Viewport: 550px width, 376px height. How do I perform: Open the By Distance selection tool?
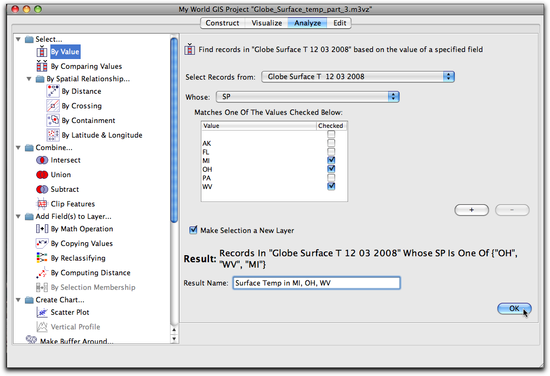coord(81,91)
